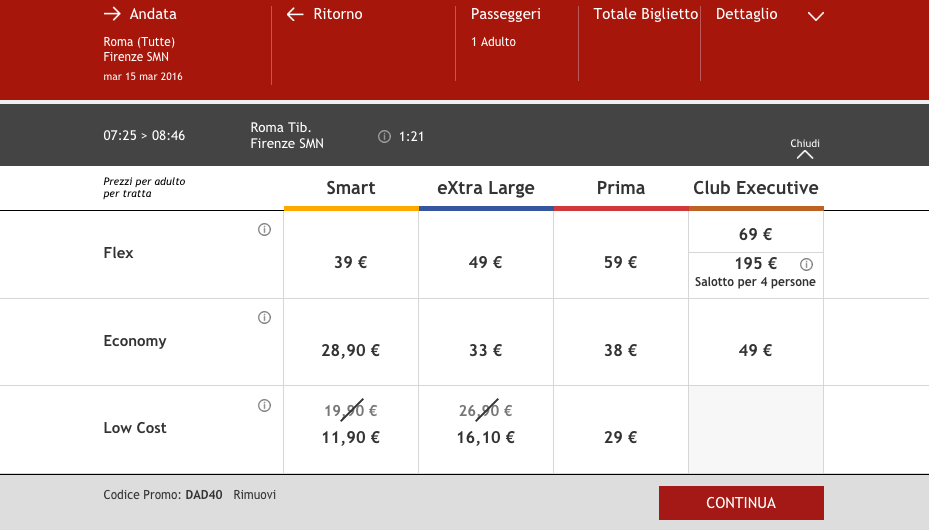Click the Ritorno left arrow icon
This screenshot has width=929, height=530.
[295, 15]
